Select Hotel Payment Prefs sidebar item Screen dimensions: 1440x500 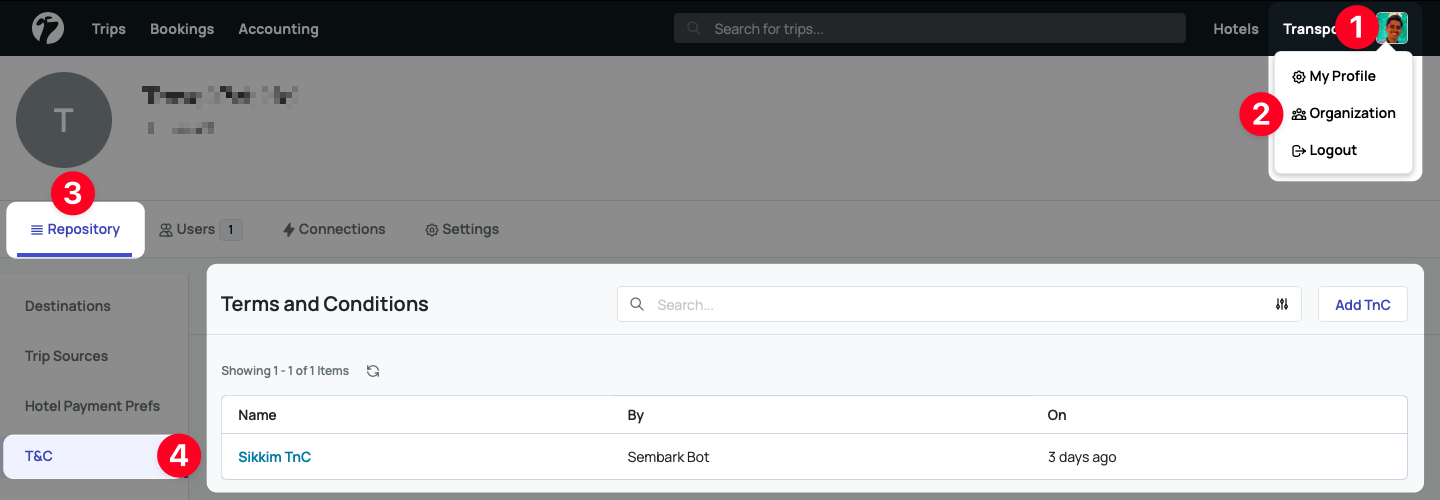pyautogui.click(x=92, y=406)
